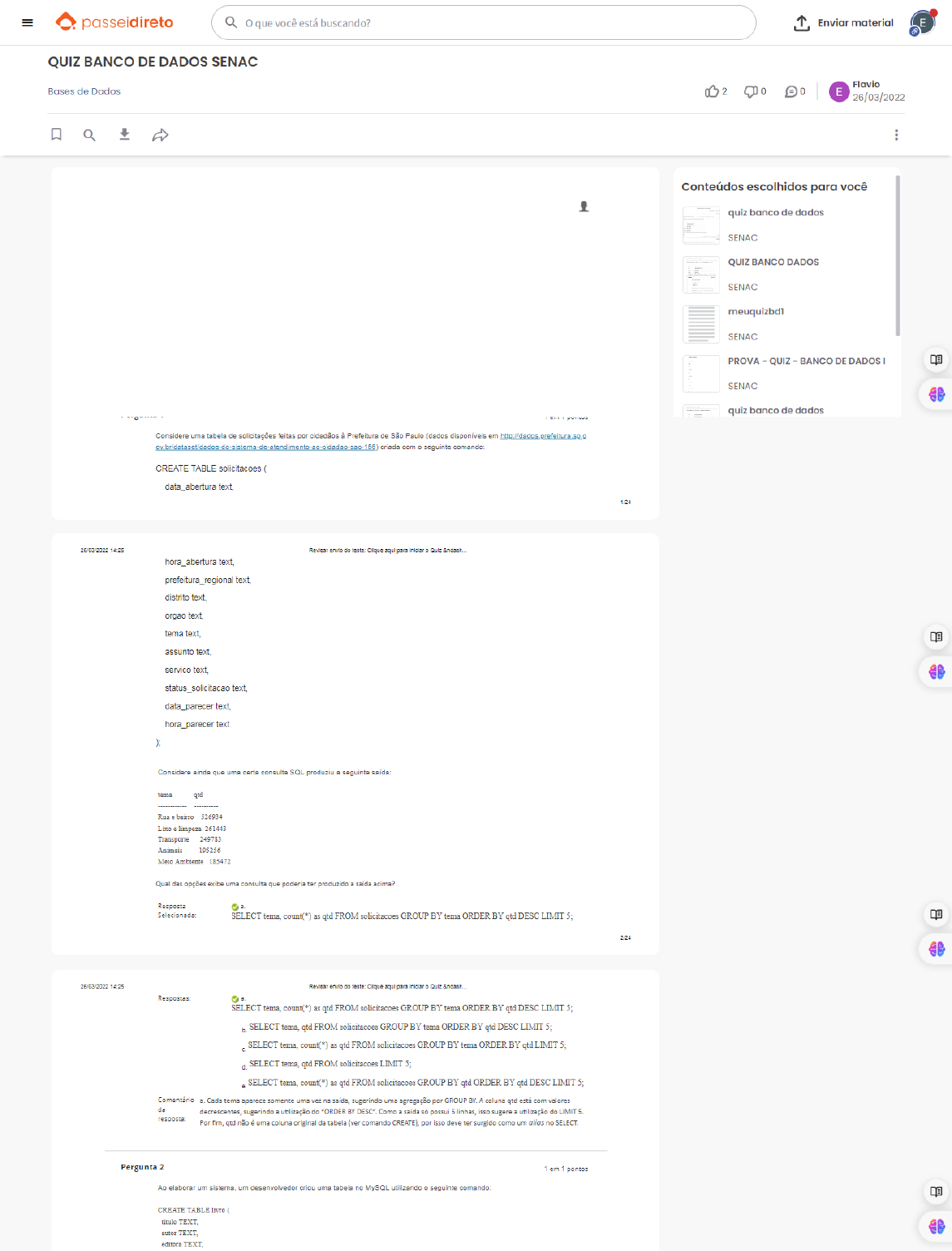Open recommended QUIZ BANCO DADOS material

pos(773,262)
